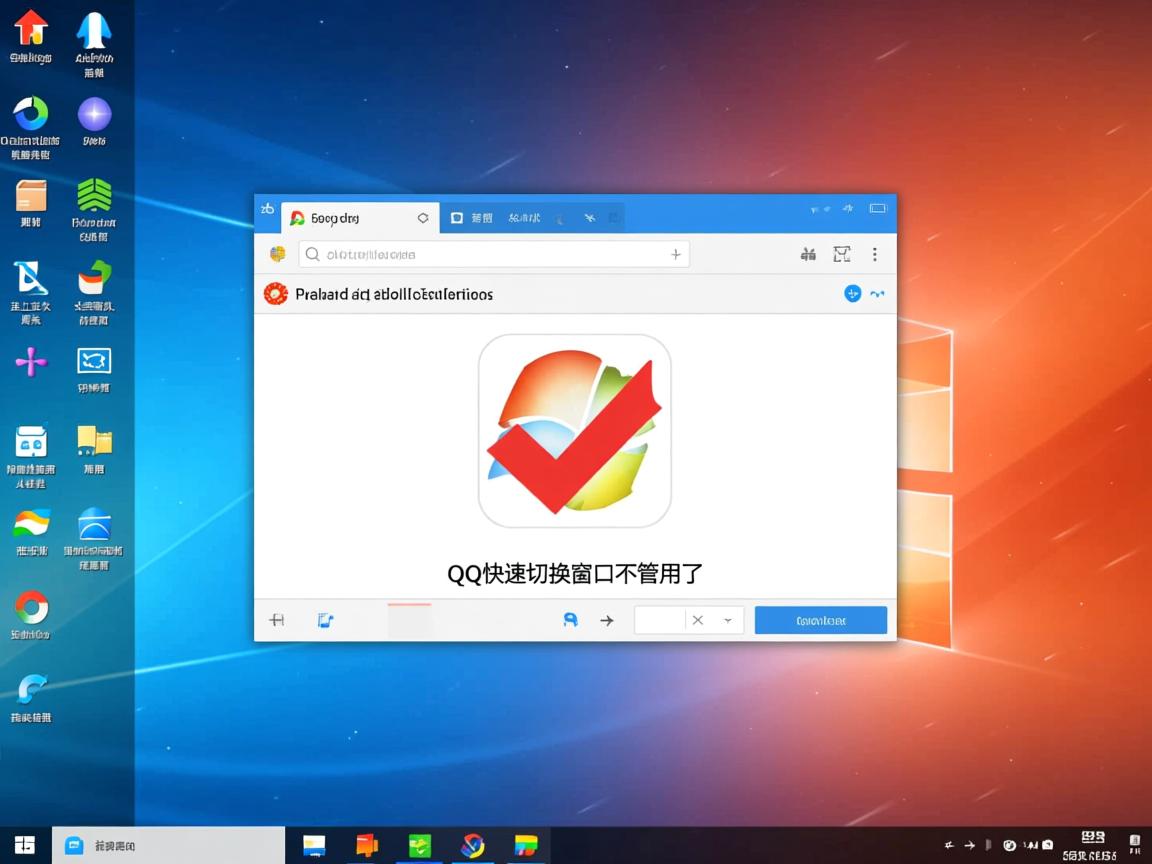Open the download speed icon near the arrow
The width and height of the screenshot is (1152, 864).
[x=570, y=620]
